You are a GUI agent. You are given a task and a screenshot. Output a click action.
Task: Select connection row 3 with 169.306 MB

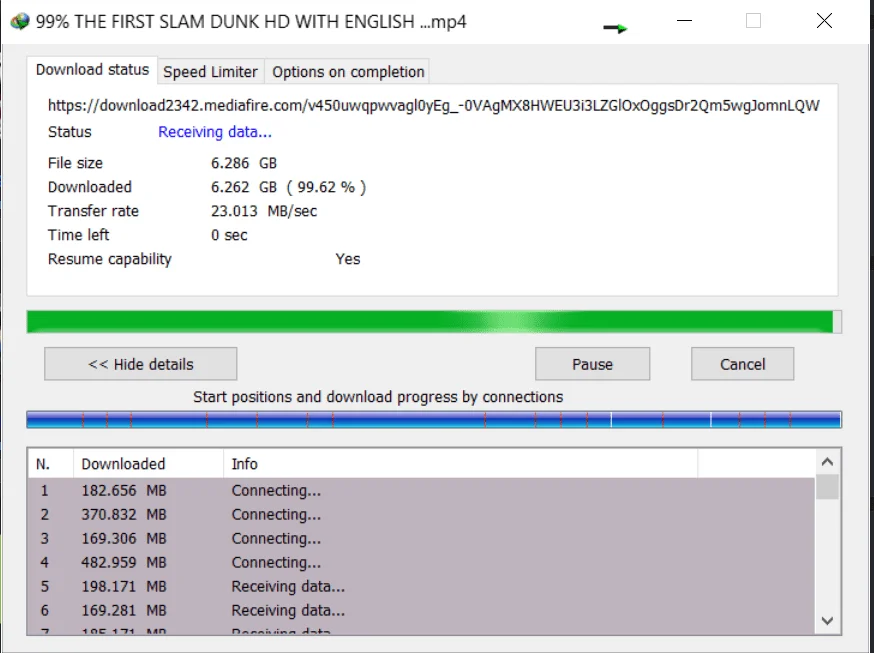point(421,538)
